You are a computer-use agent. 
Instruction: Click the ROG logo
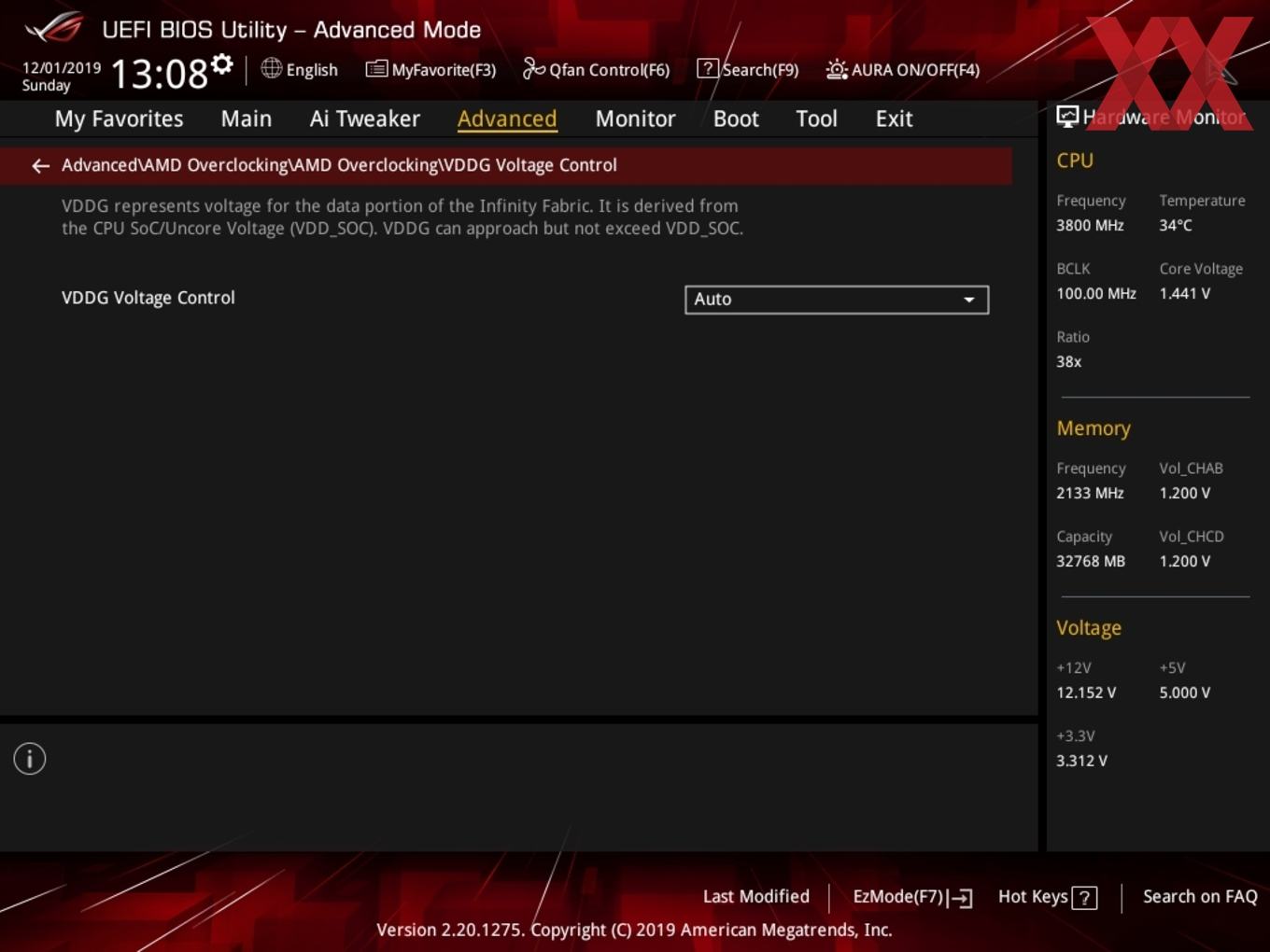click(54, 28)
